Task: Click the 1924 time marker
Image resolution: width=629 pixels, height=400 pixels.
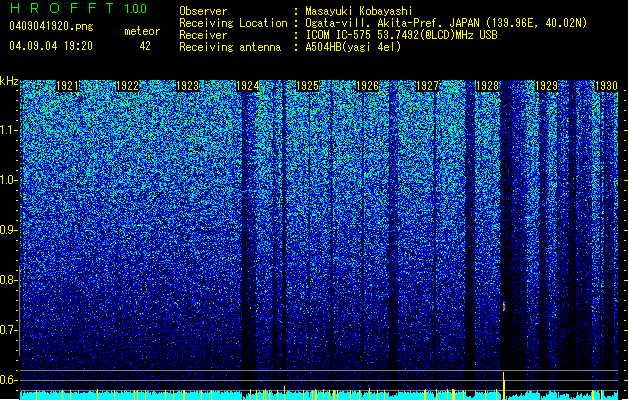Action: [x=248, y=86]
